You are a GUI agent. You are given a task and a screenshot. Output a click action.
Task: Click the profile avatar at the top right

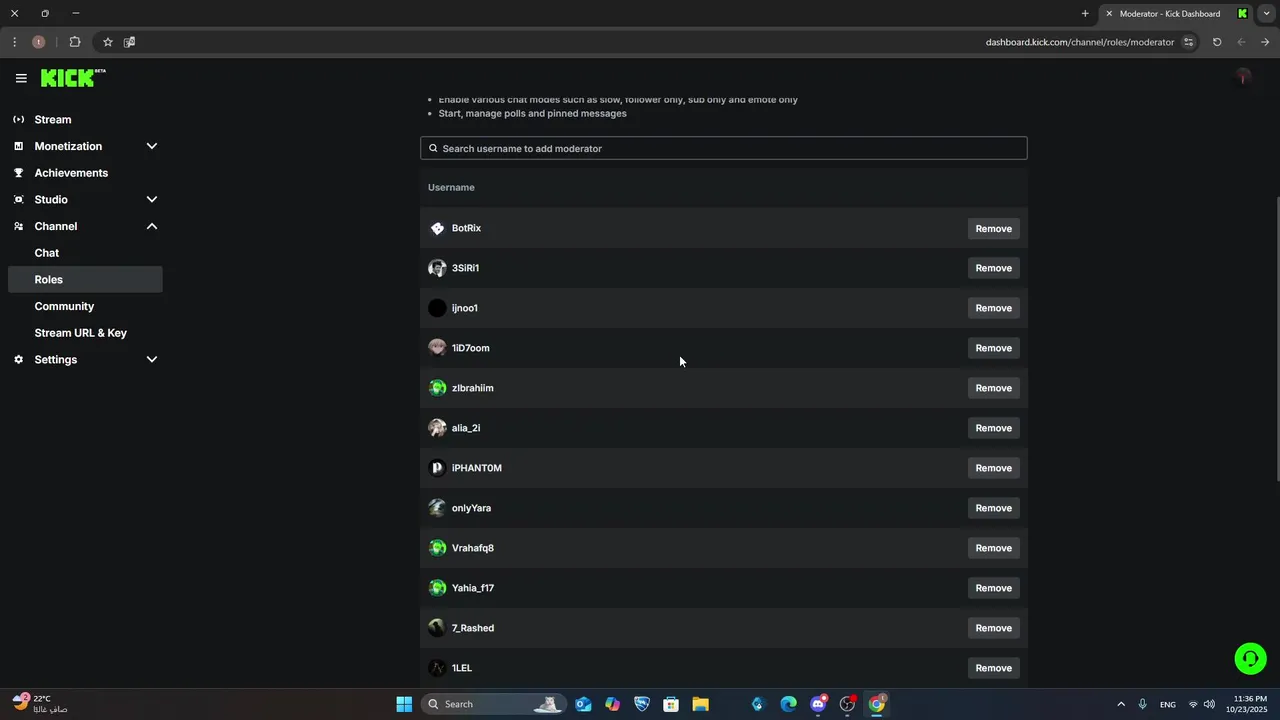click(x=1243, y=77)
